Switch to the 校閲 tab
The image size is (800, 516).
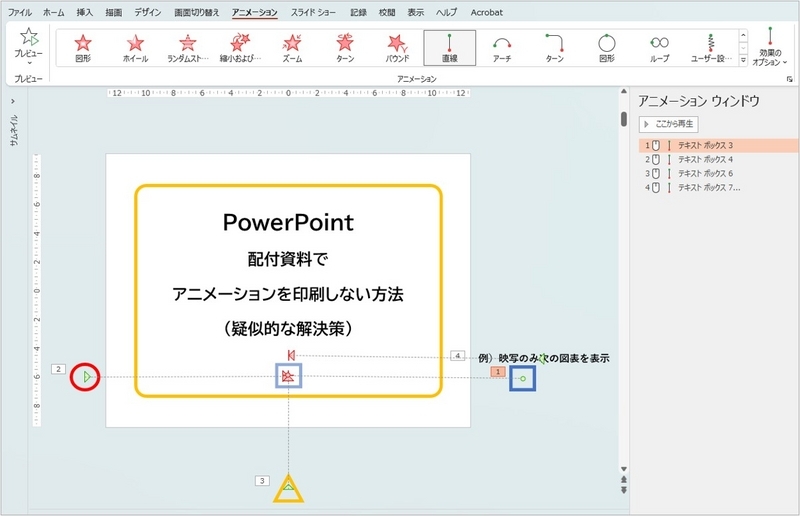click(x=387, y=12)
